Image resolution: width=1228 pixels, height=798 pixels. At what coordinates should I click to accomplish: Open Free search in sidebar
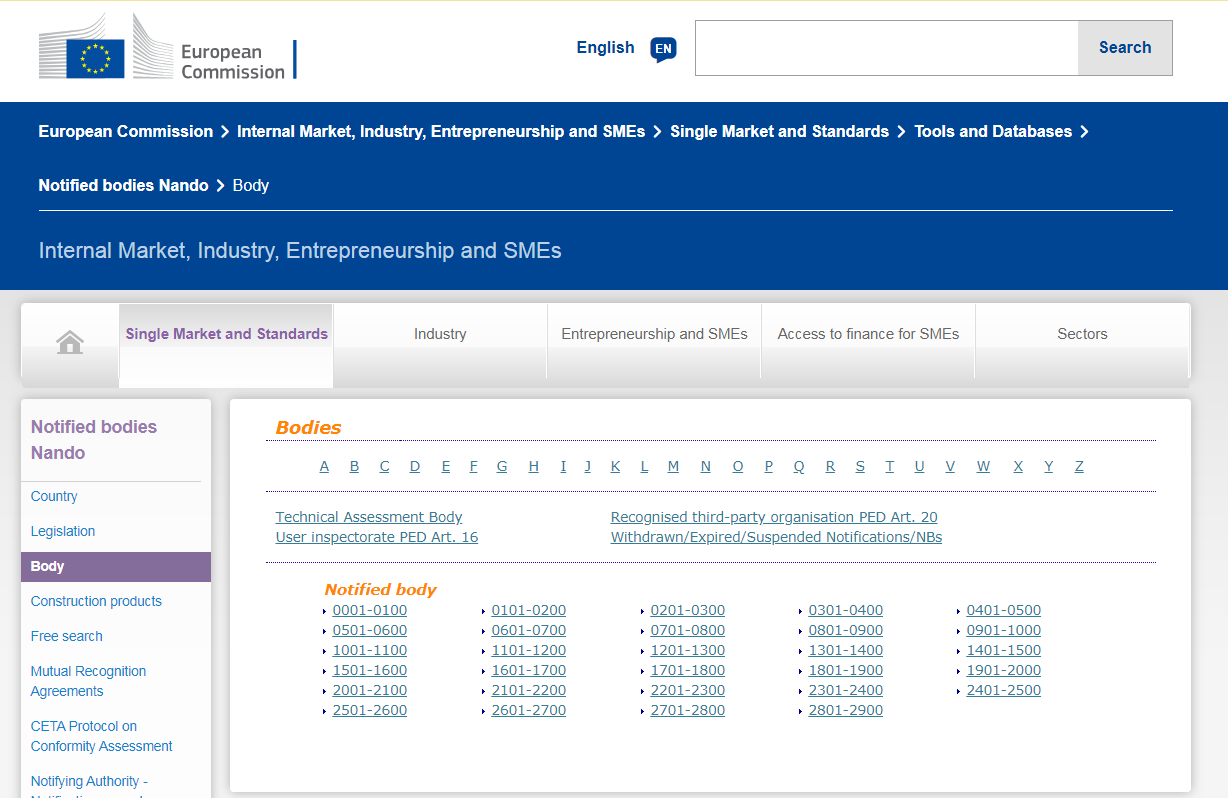click(x=67, y=636)
